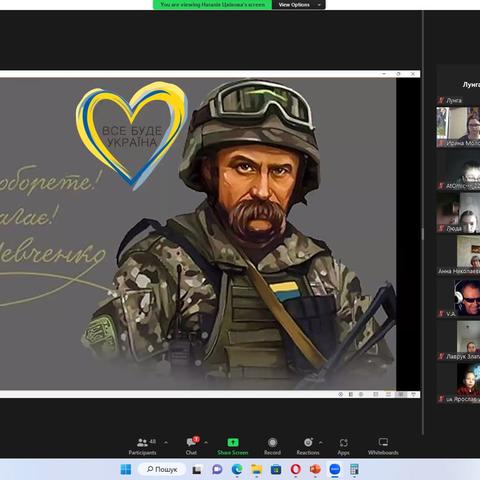Open File Explorer from the taskbar

pos(257,469)
